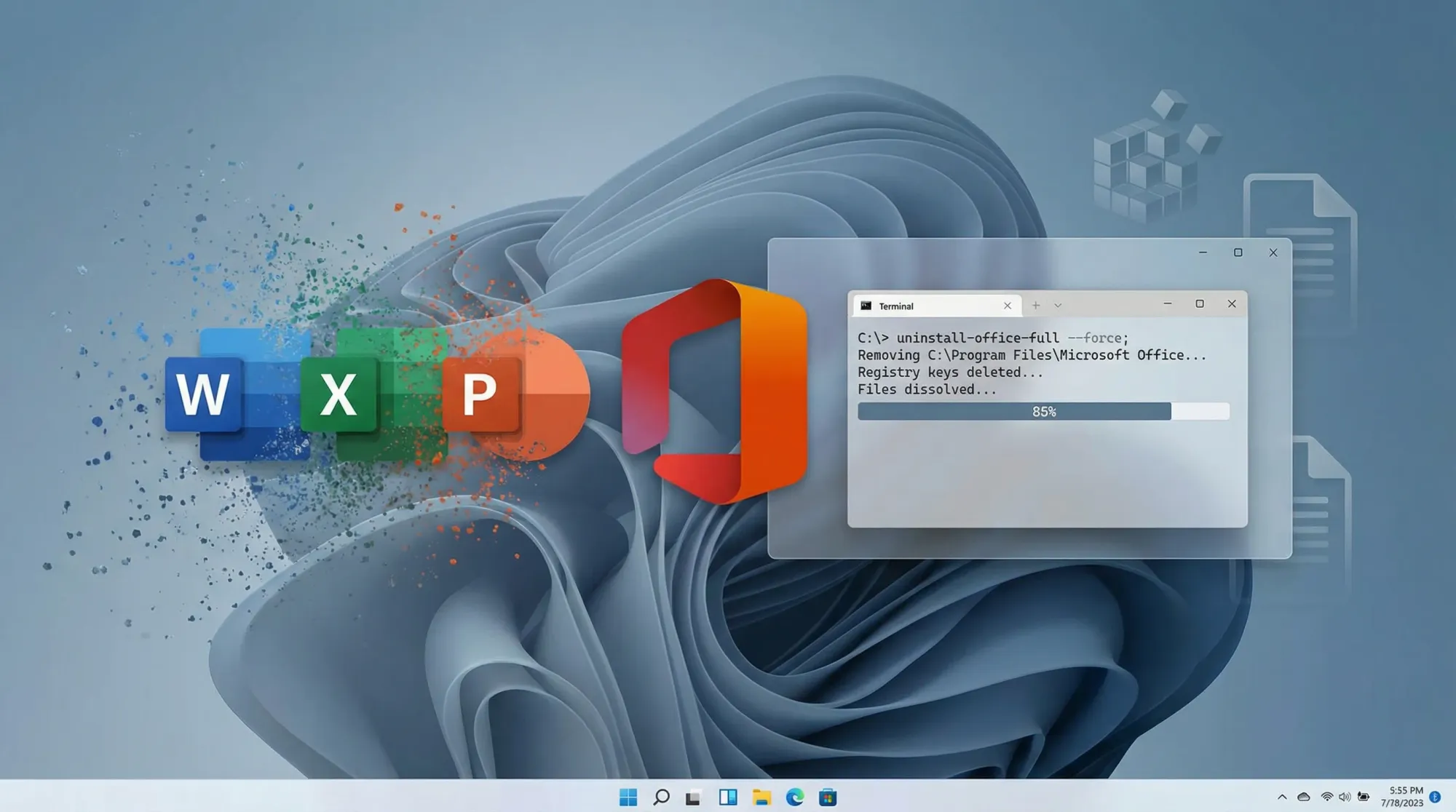The image size is (1456, 812).
Task: Open the Widgets panel icon
Action: pos(727,797)
